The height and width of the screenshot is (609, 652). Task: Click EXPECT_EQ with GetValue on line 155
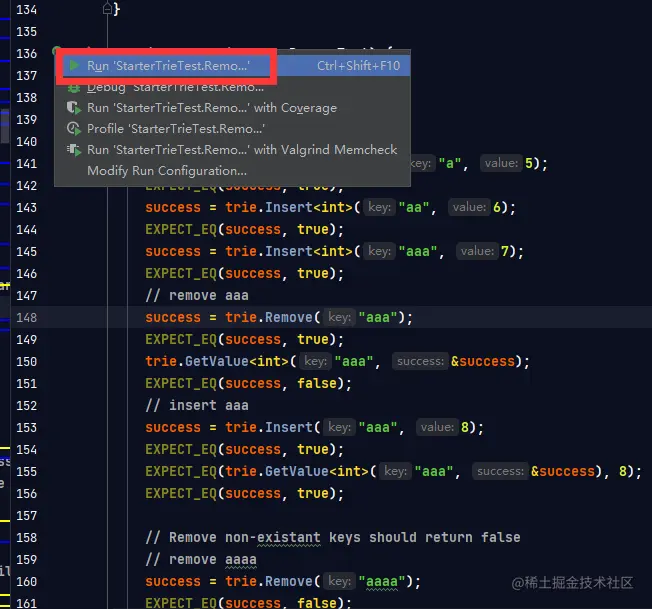(393, 471)
